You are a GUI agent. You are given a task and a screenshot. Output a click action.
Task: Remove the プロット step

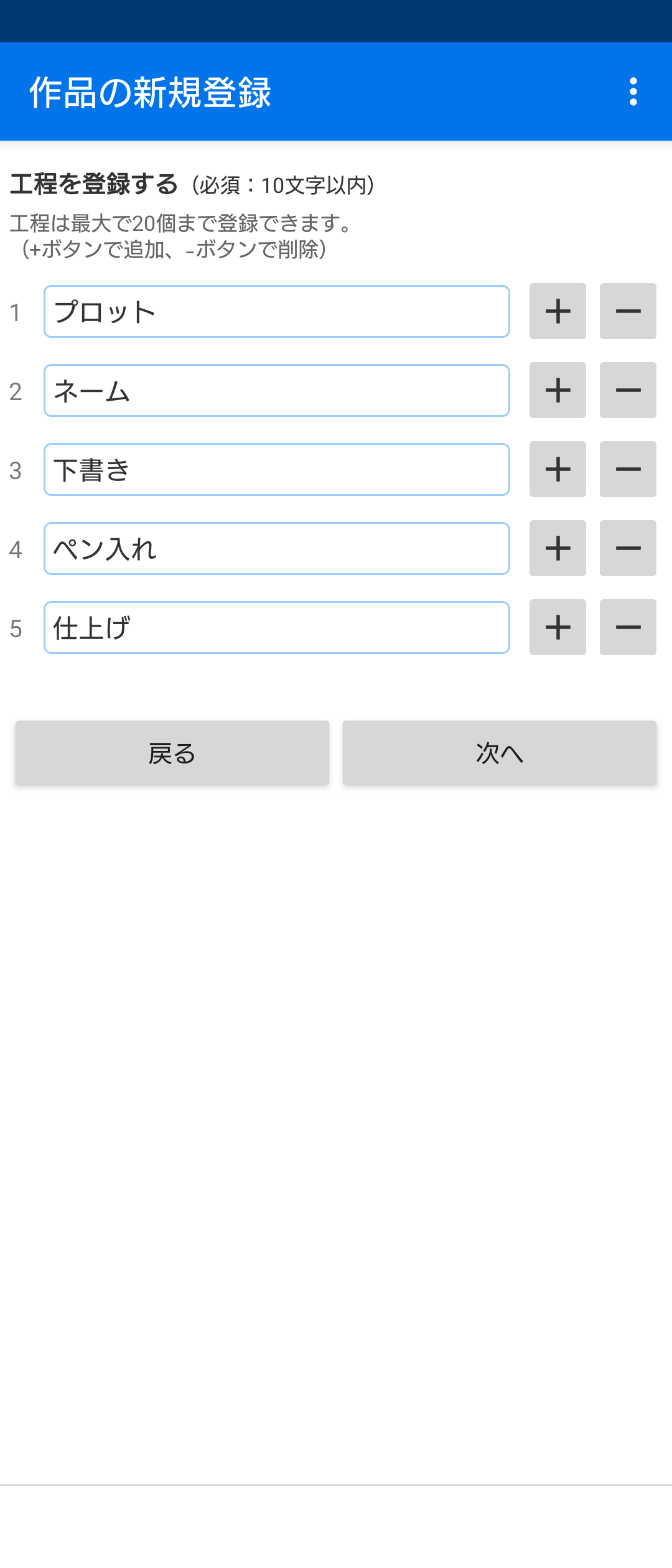(x=628, y=311)
